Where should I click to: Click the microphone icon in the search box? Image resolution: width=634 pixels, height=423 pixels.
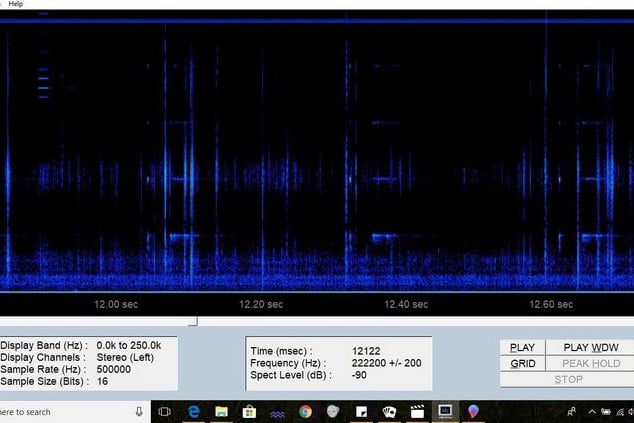click(x=139, y=412)
